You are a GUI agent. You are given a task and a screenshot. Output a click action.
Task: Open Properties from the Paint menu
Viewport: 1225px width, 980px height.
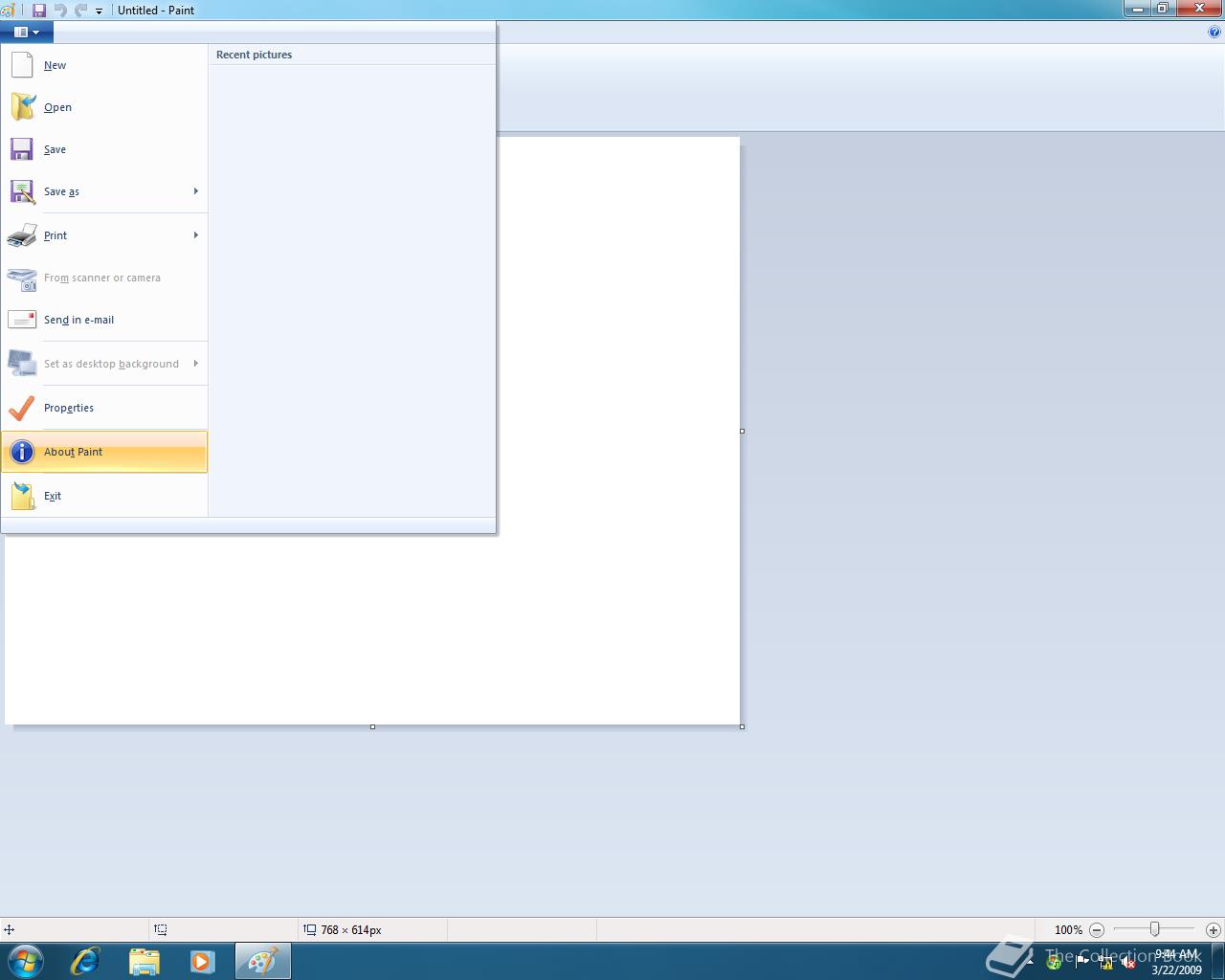[x=104, y=408]
